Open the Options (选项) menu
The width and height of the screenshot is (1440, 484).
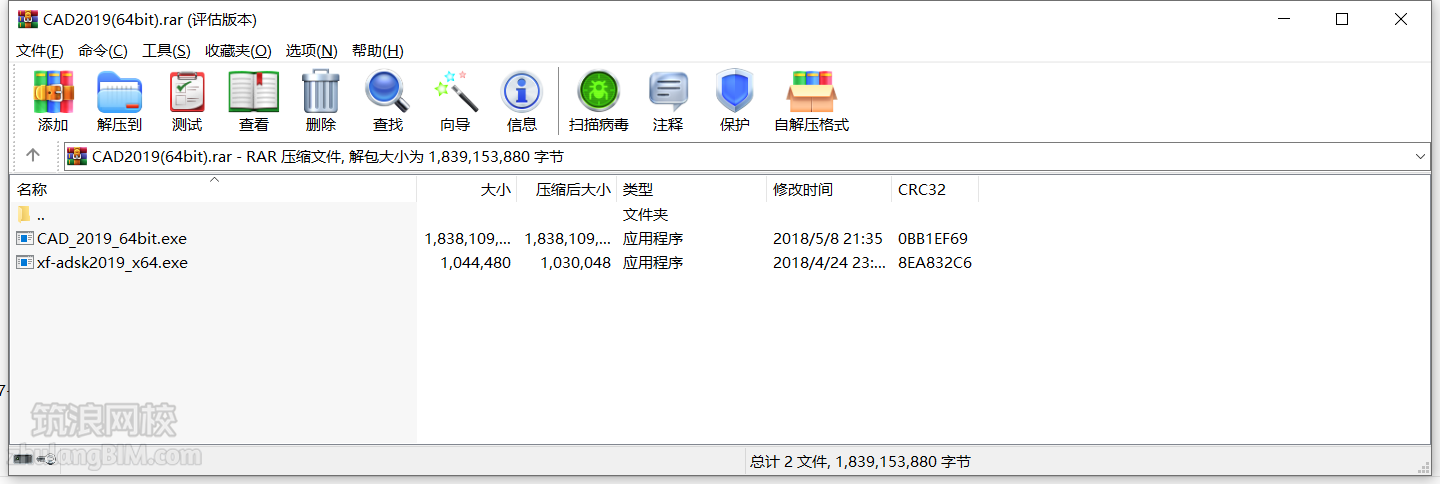tap(311, 50)
